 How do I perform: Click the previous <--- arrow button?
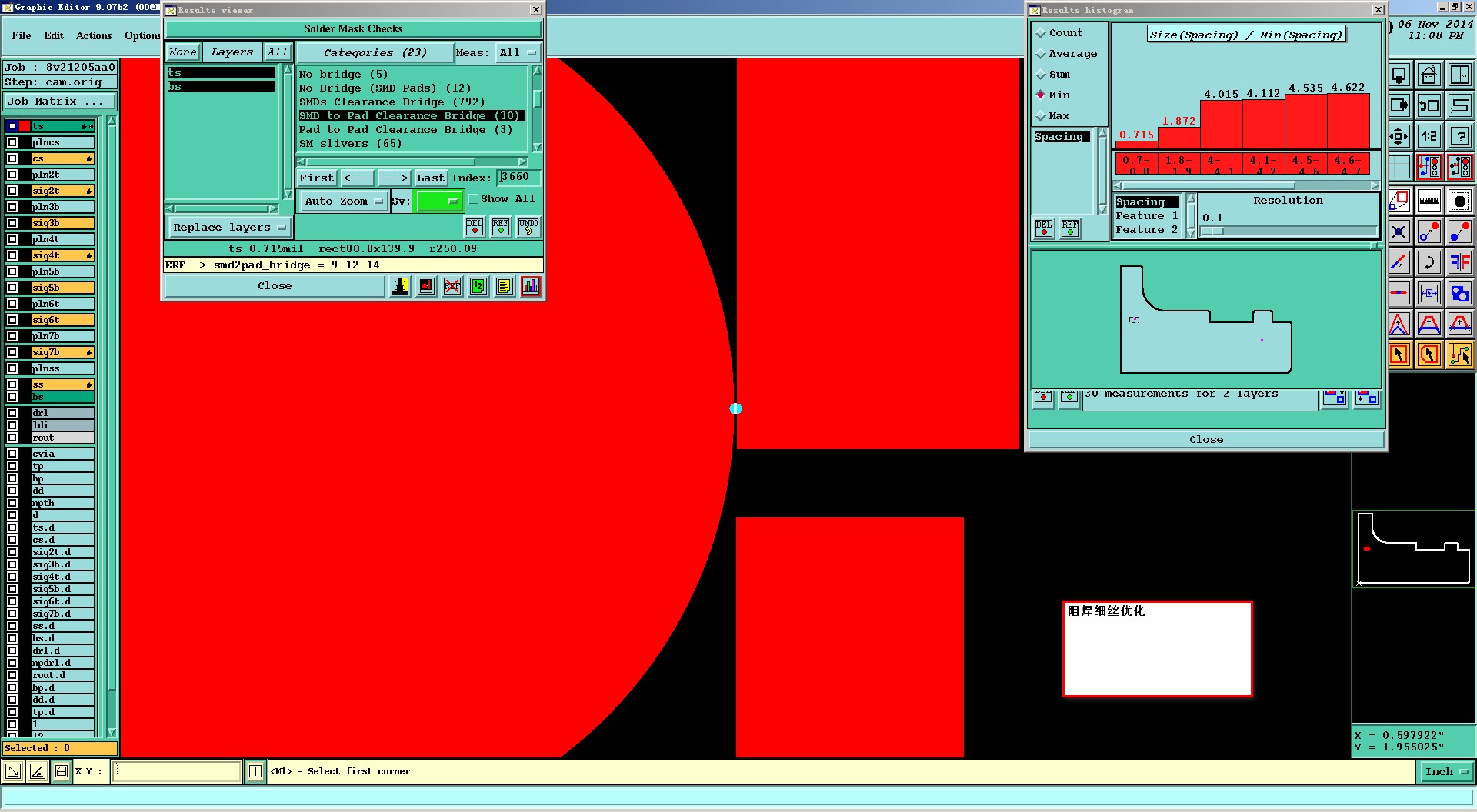tap(357, 178)
